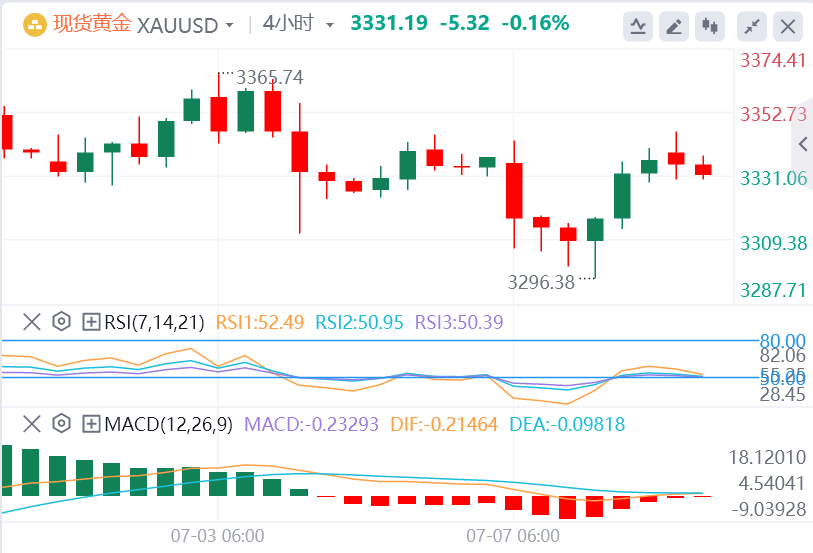Screen dimensions: 813x553
Task: Click the 07-03 06:00 time axis label
Action: click(x=217, y=535)
